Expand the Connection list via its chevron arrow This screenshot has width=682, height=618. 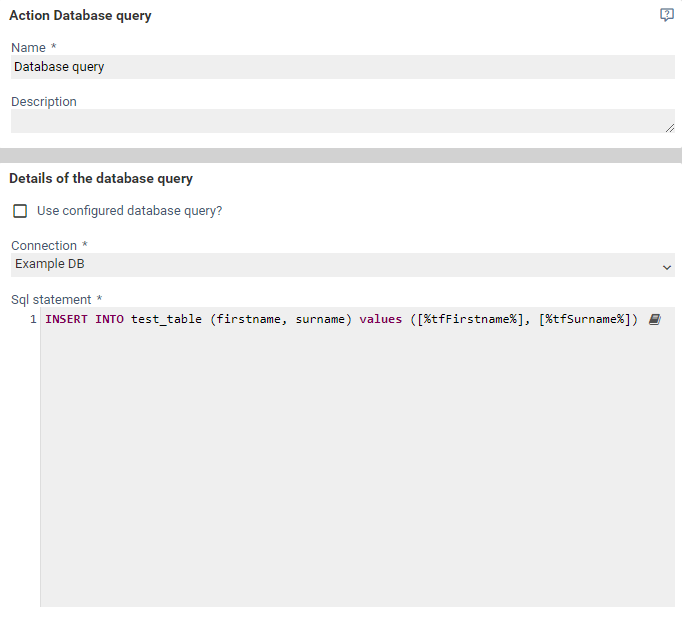(x=667, y=267)
